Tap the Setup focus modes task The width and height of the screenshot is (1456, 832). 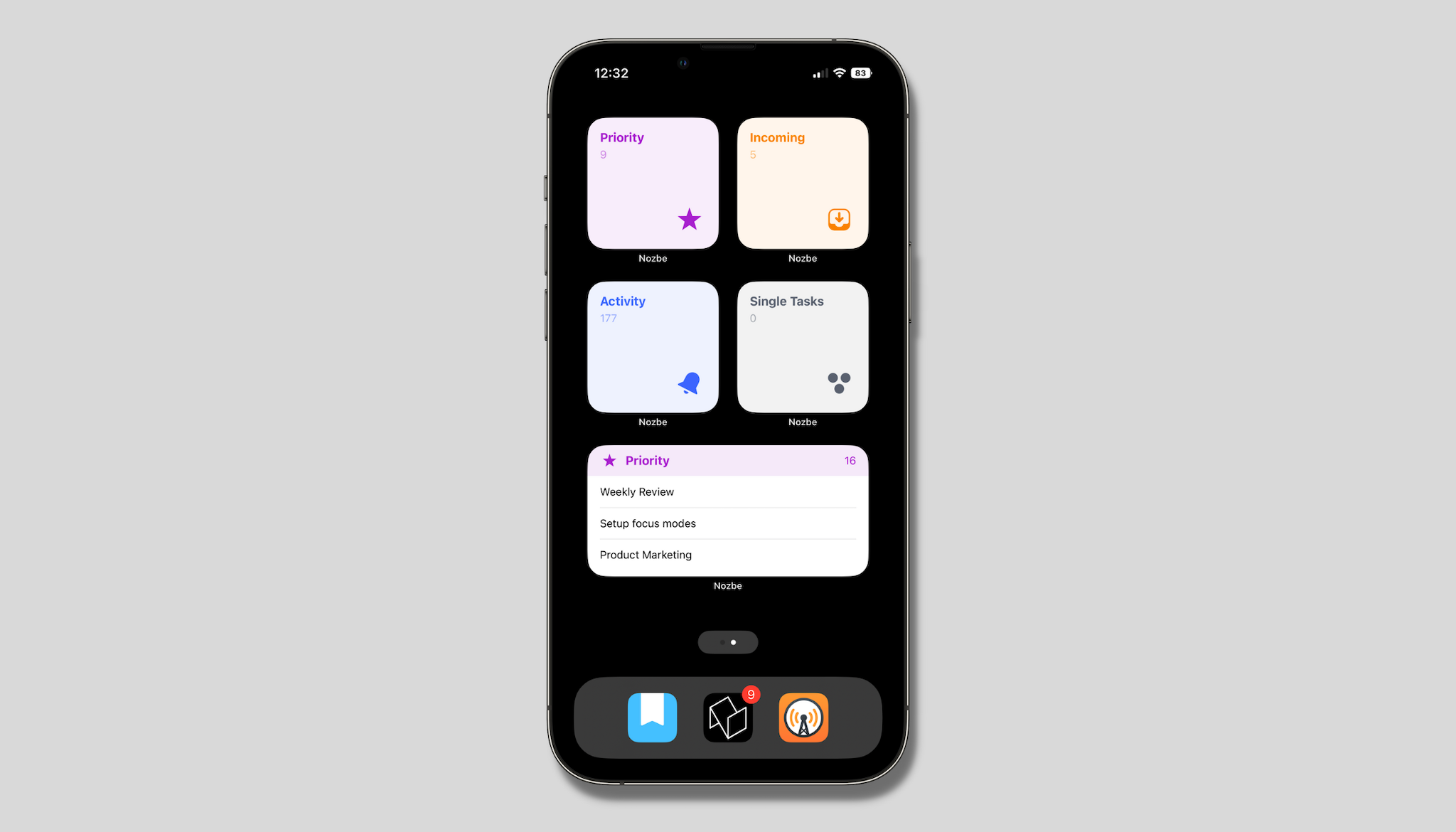point(728,523)
